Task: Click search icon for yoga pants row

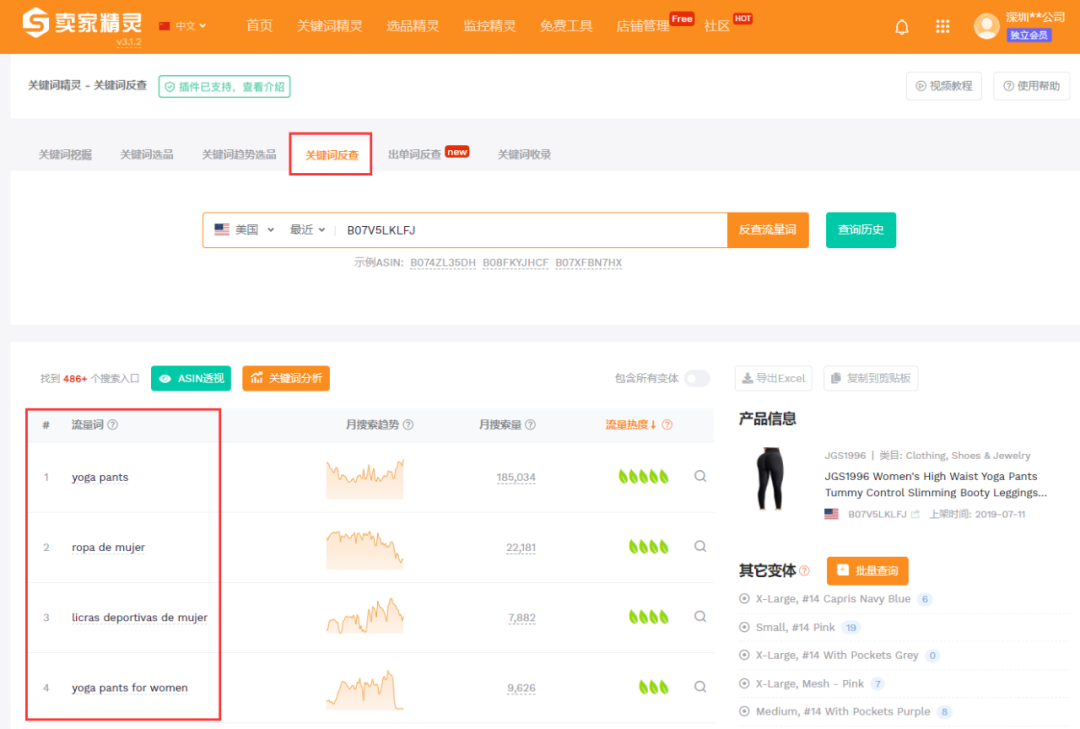Action: pos(700,476)
